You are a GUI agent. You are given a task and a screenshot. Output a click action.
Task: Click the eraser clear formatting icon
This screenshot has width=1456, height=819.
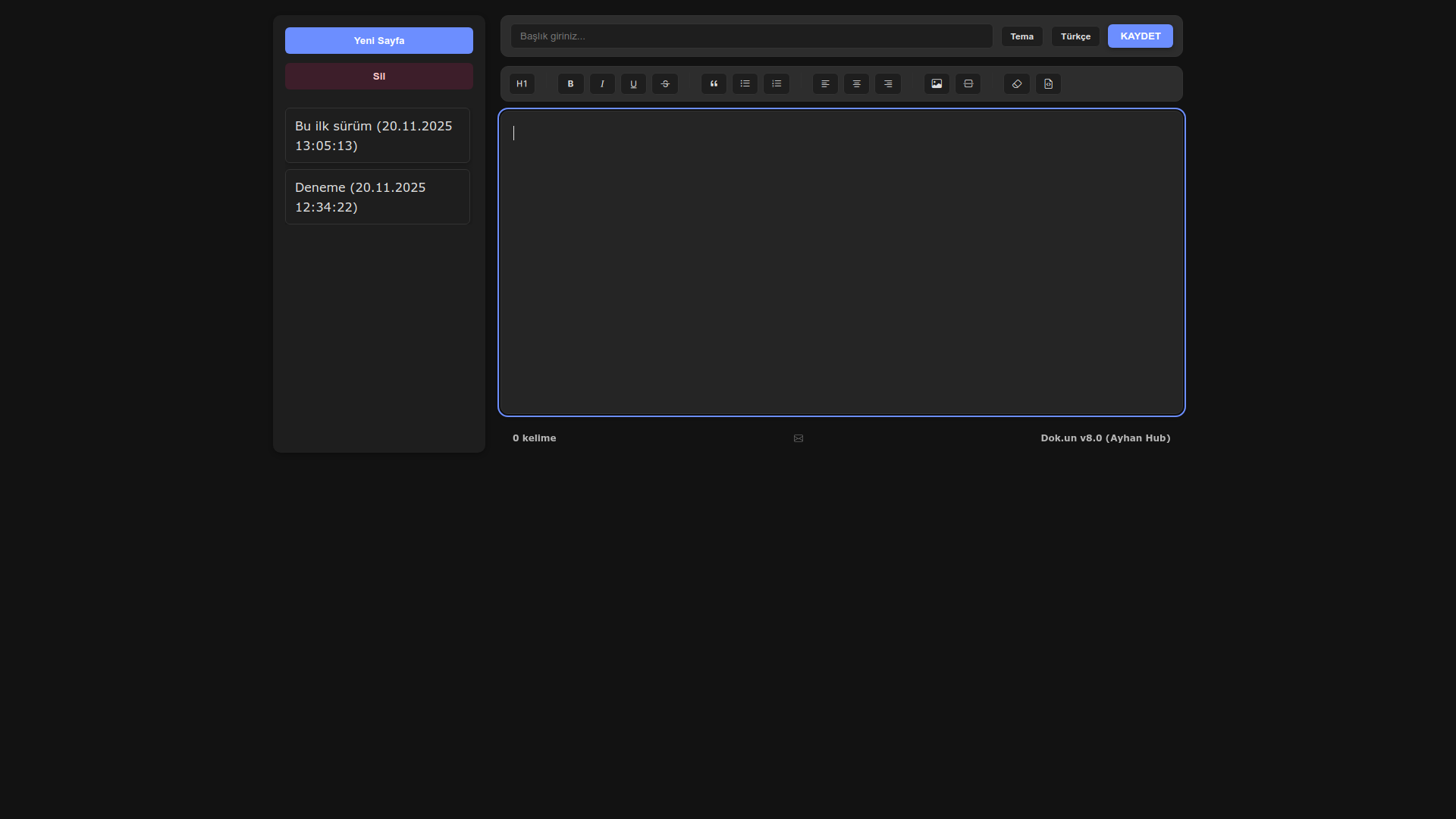(x=1017, y=84)
